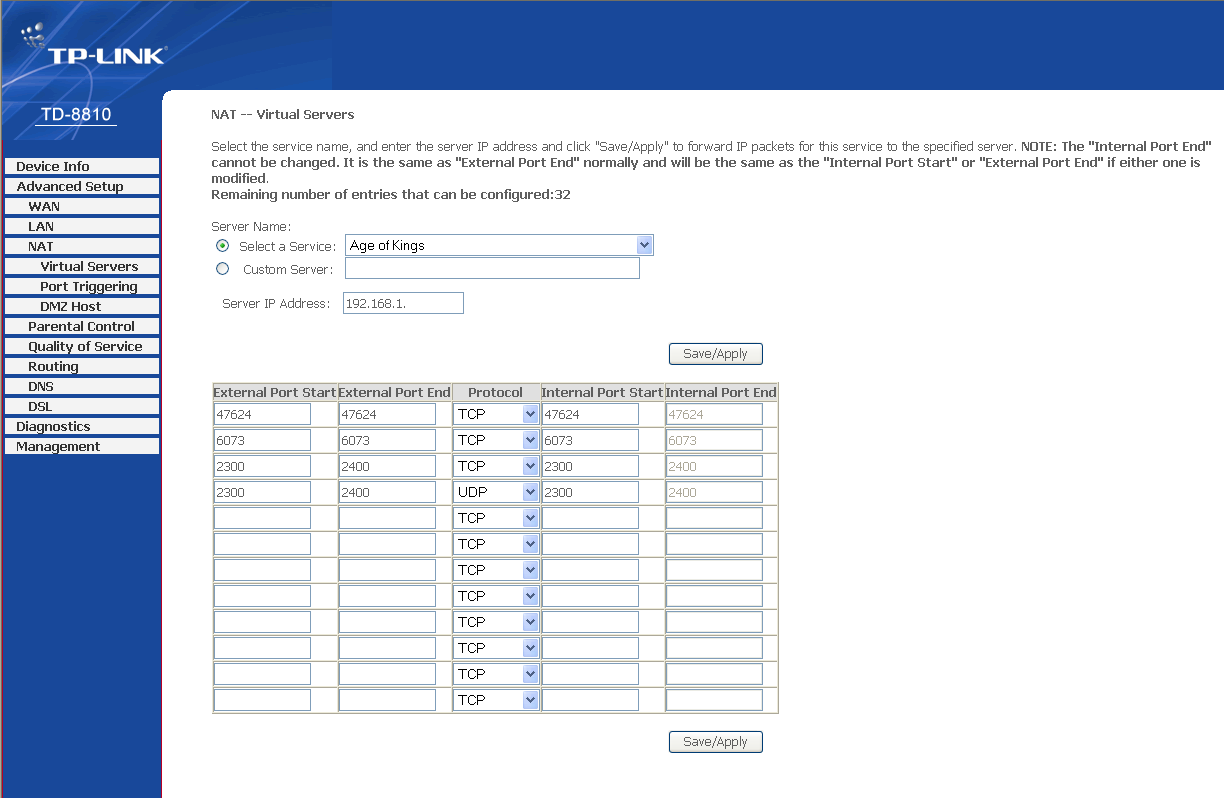Image resolution: width=1224 pixels, height=798 pixels.
Task: Click External Port End 2400 in UDP row
Action: point(387,492)
